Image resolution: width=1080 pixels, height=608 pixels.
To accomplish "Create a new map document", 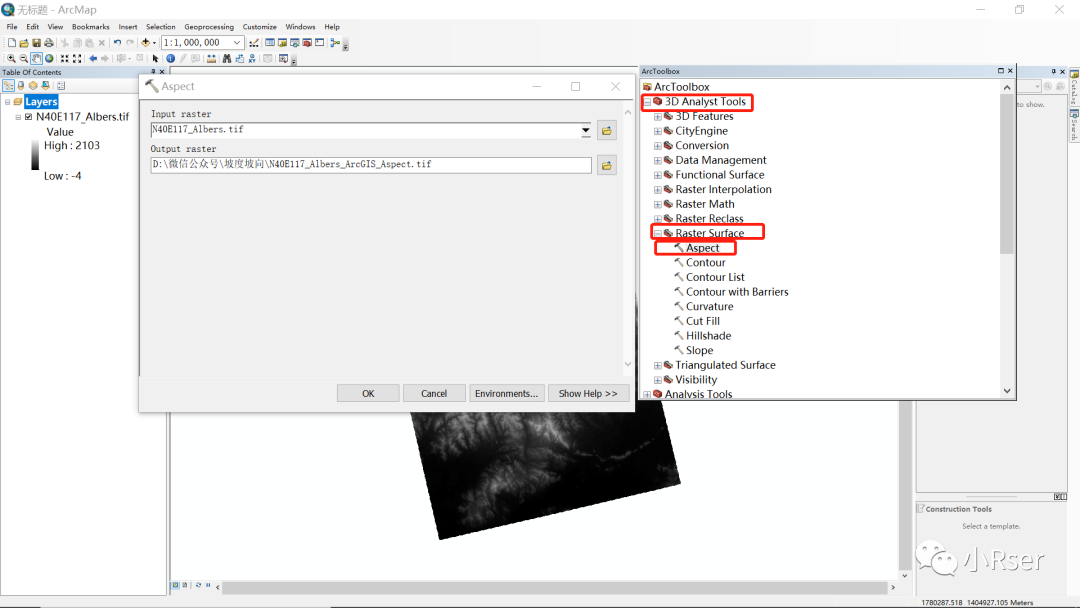I will coord(12,43).
